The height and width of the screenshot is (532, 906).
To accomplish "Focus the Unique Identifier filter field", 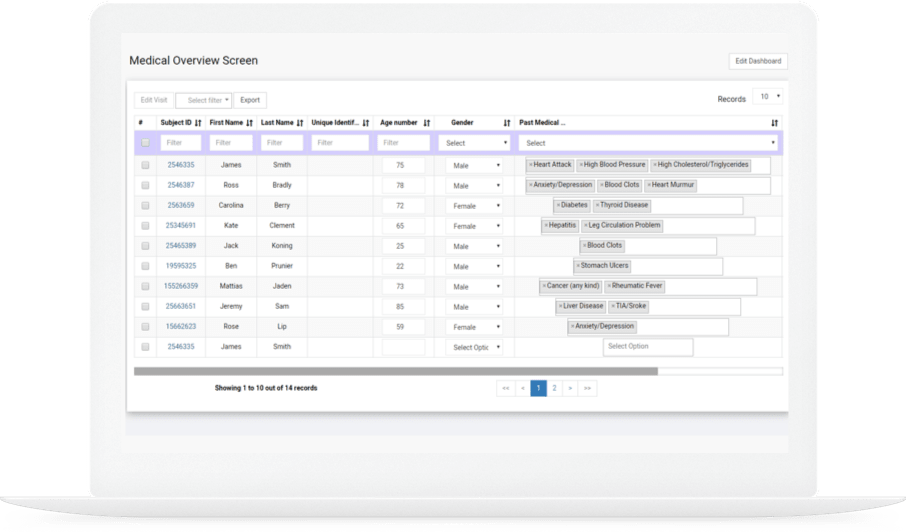I will click(340, 143).
